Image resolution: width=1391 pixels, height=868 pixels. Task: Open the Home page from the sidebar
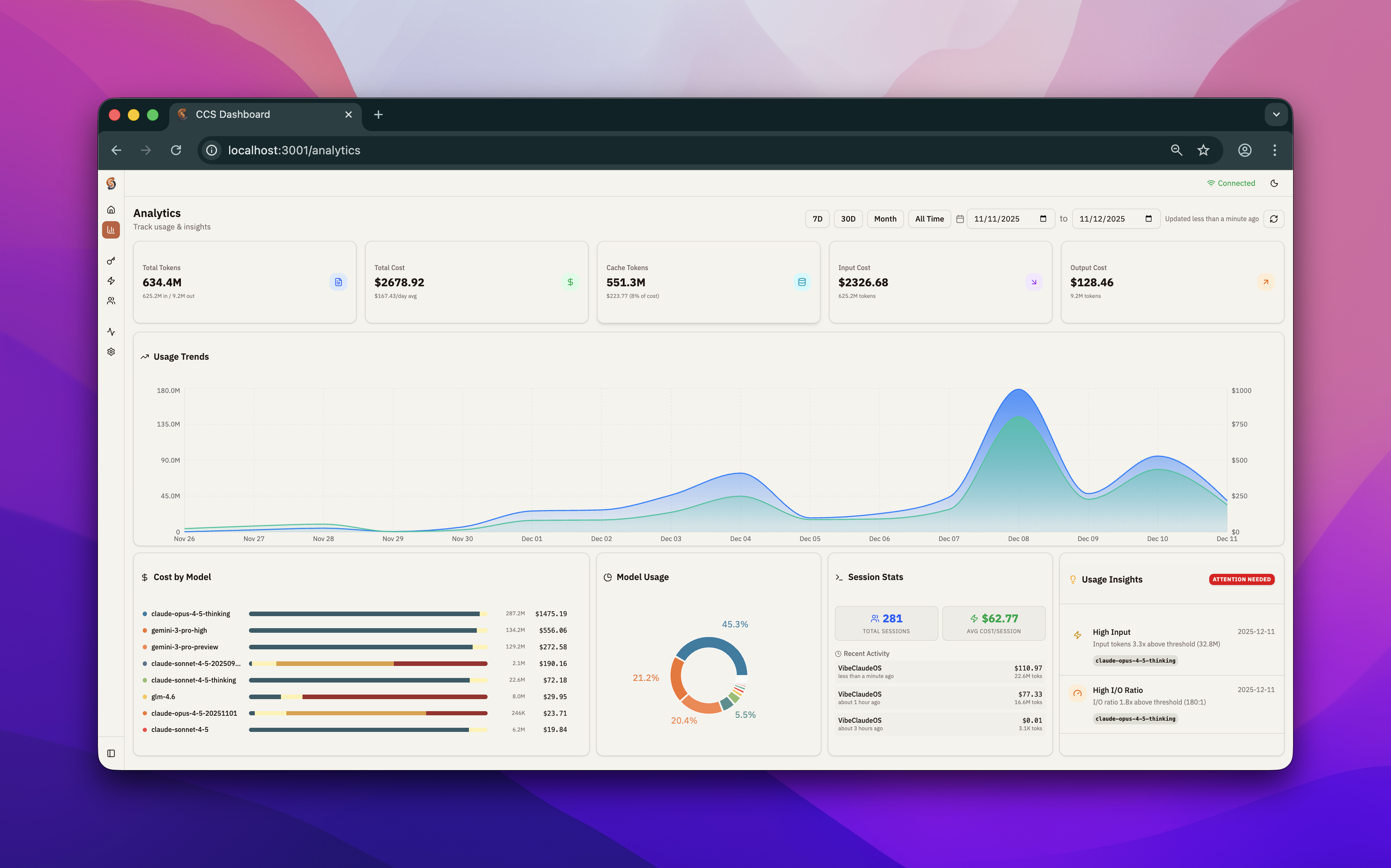tap(111, 210)
